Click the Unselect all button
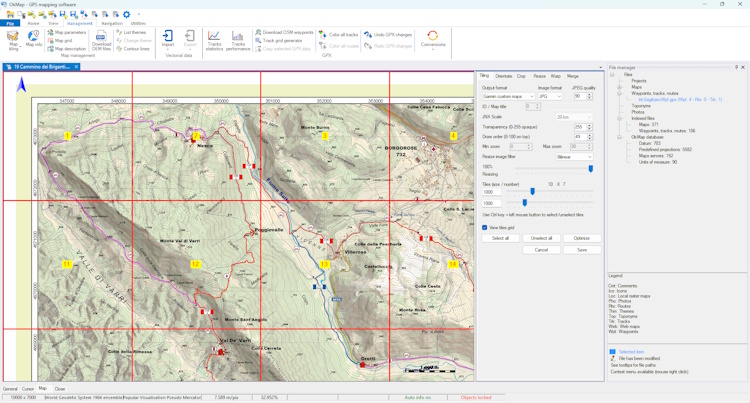This screenshot has height=403, width=750. tap(541, 238)
